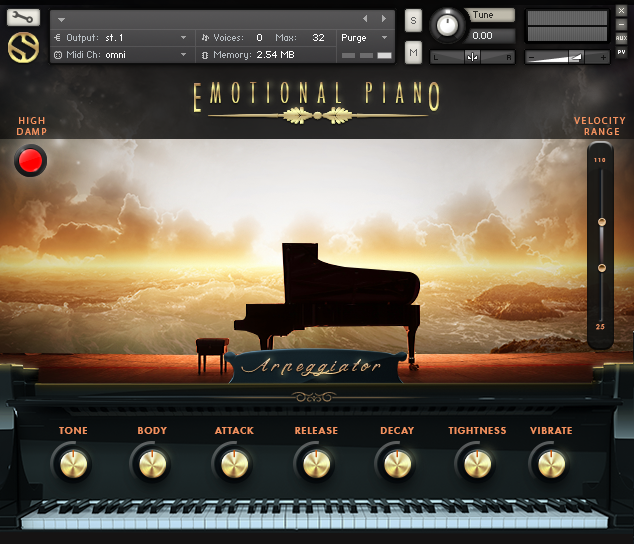Image resolution: width=634 pixels, height=544 pixels.
Task: Click the Decay knob
Action: coord(397,464)
